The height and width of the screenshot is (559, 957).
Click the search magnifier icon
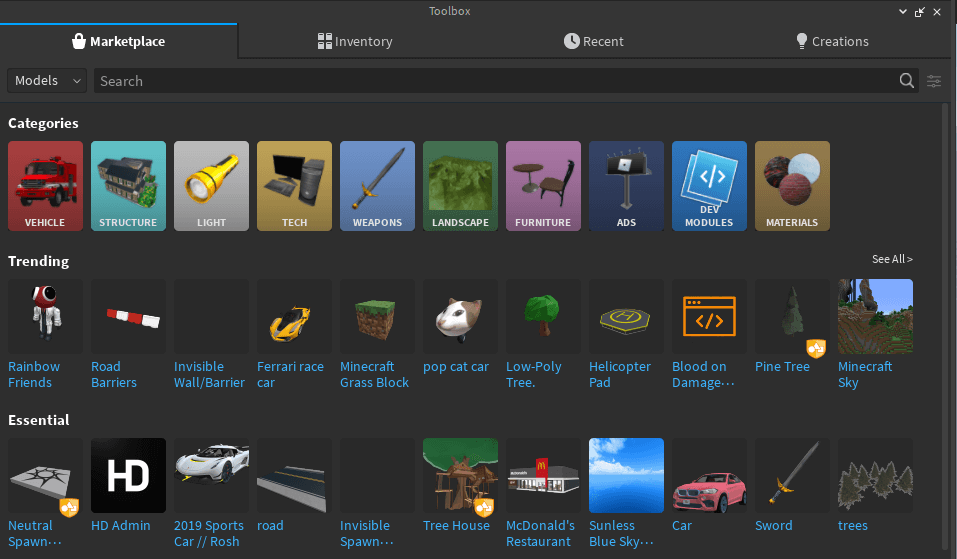(x=906, y=81)
